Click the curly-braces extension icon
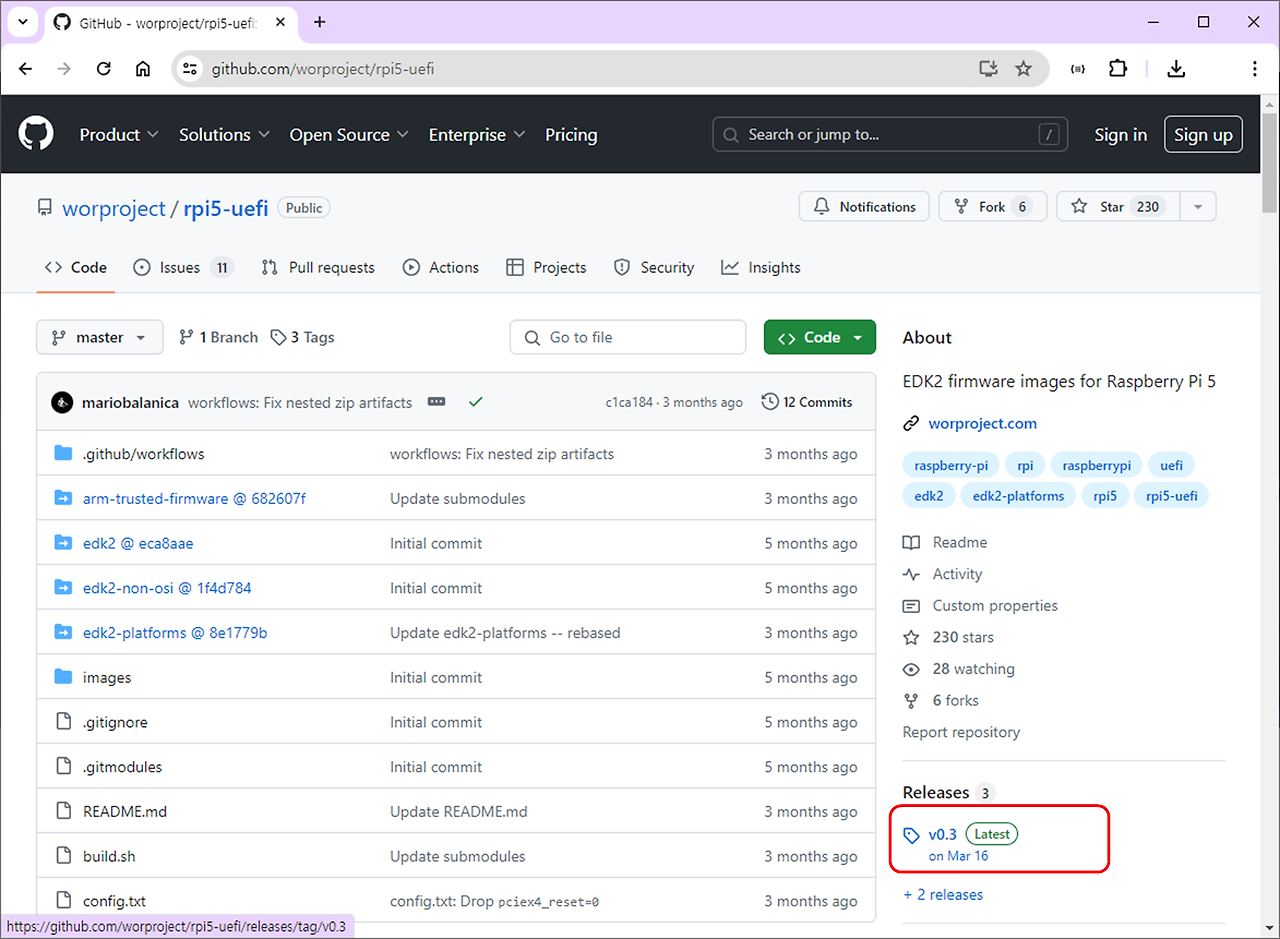 click(1078, 69)
